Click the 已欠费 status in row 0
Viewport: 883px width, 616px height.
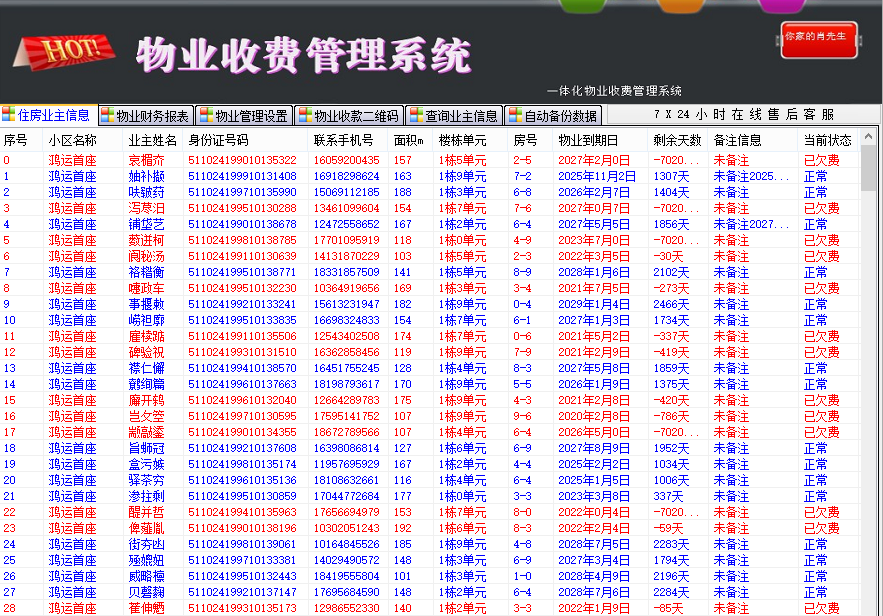[821, 160]
